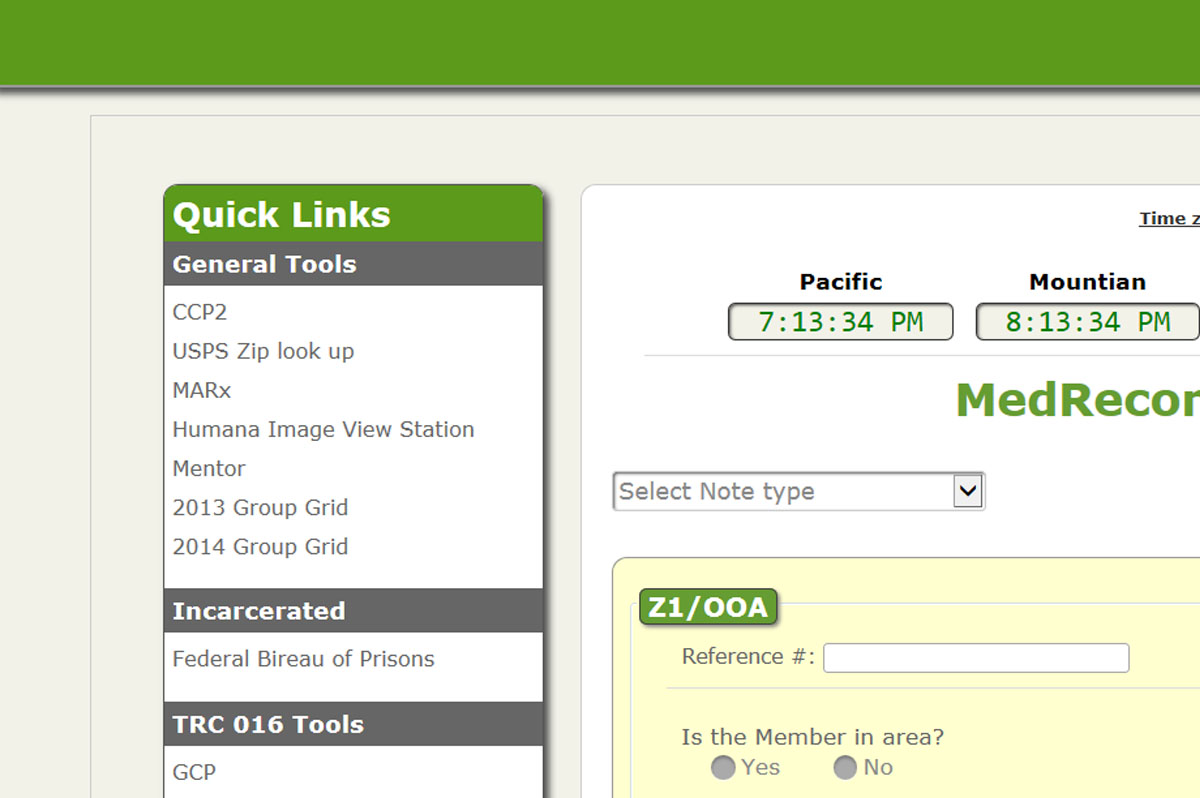
Task: Open the 2013 Group Grid
Action: (x=260, y=507)
